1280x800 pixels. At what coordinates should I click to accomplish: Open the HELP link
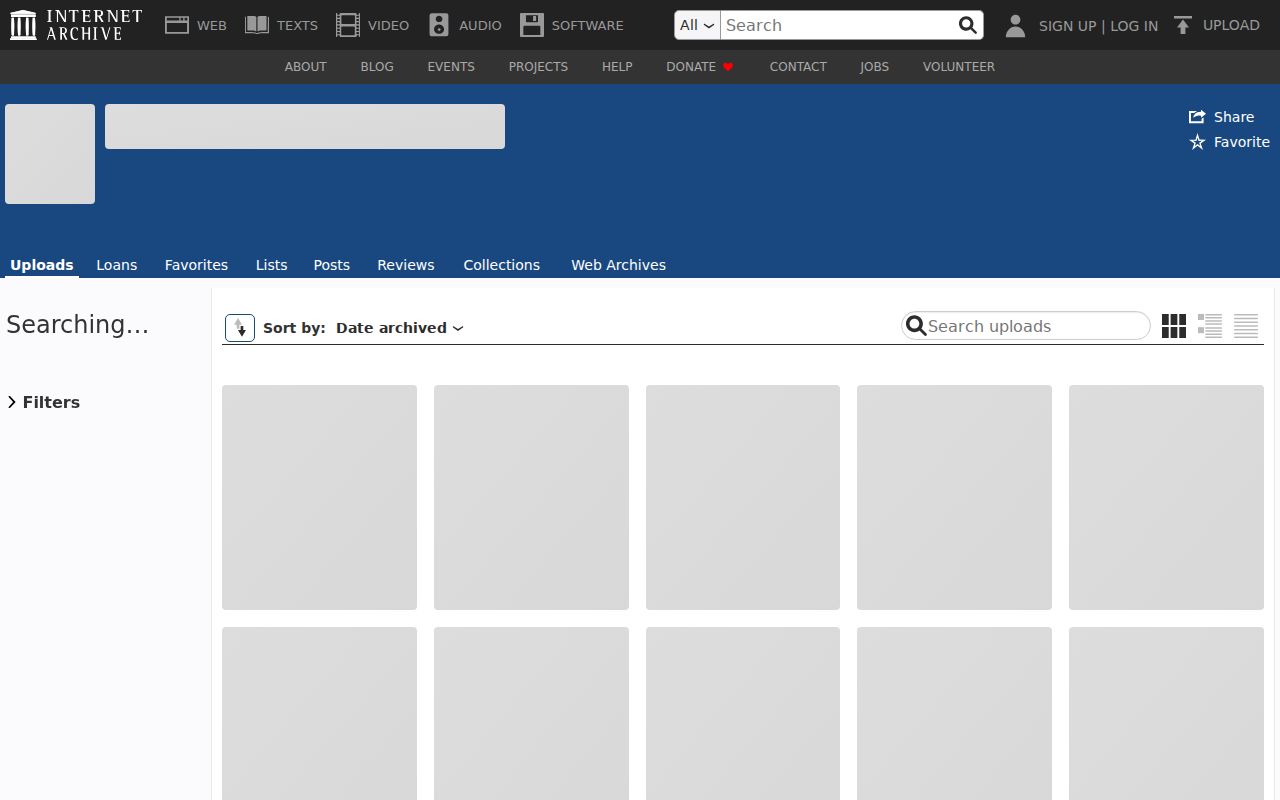point(617,67)
